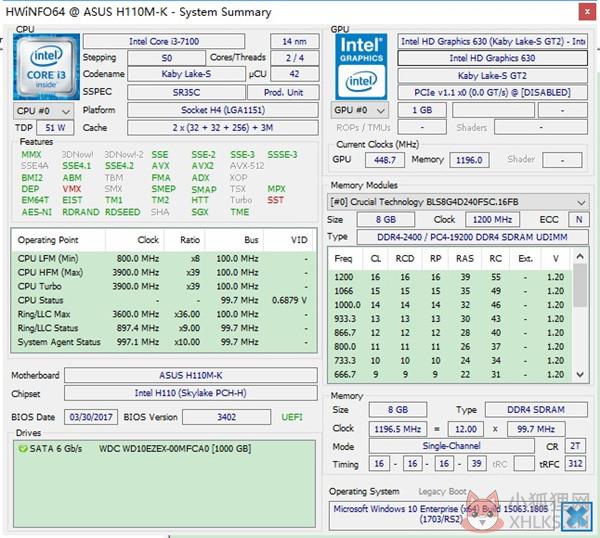Click the VMX feature label
Screen dimensions: 600x538
click(72, 189)
